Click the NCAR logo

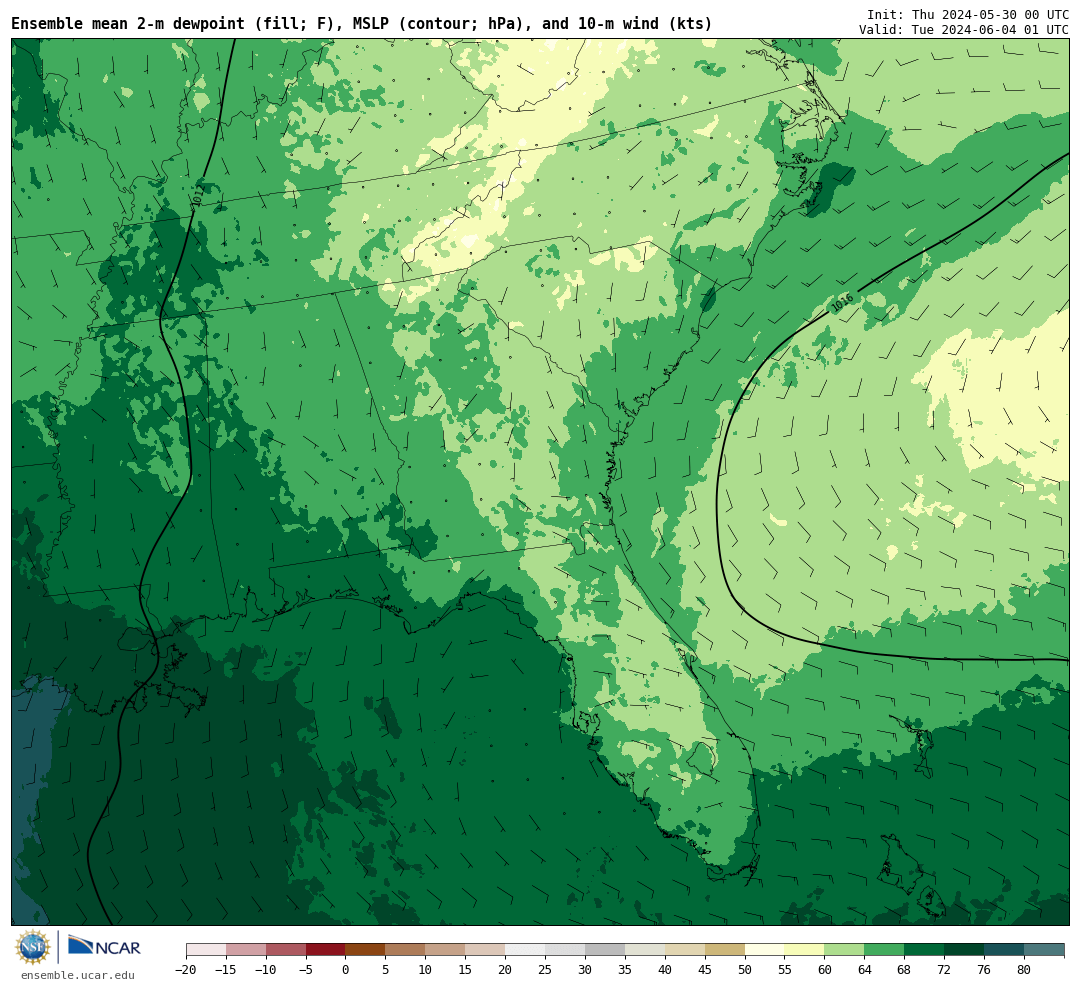(104, 947)
